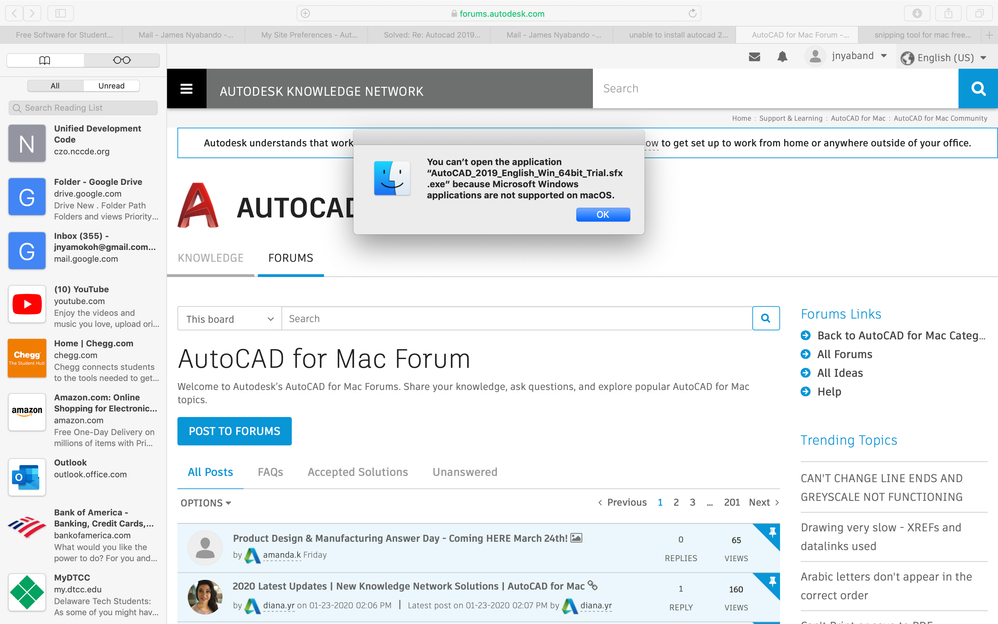Open Back to AutoCAD for Mac Category link
The height and width of the screenshot is (624, 998).
coord(901,336)
